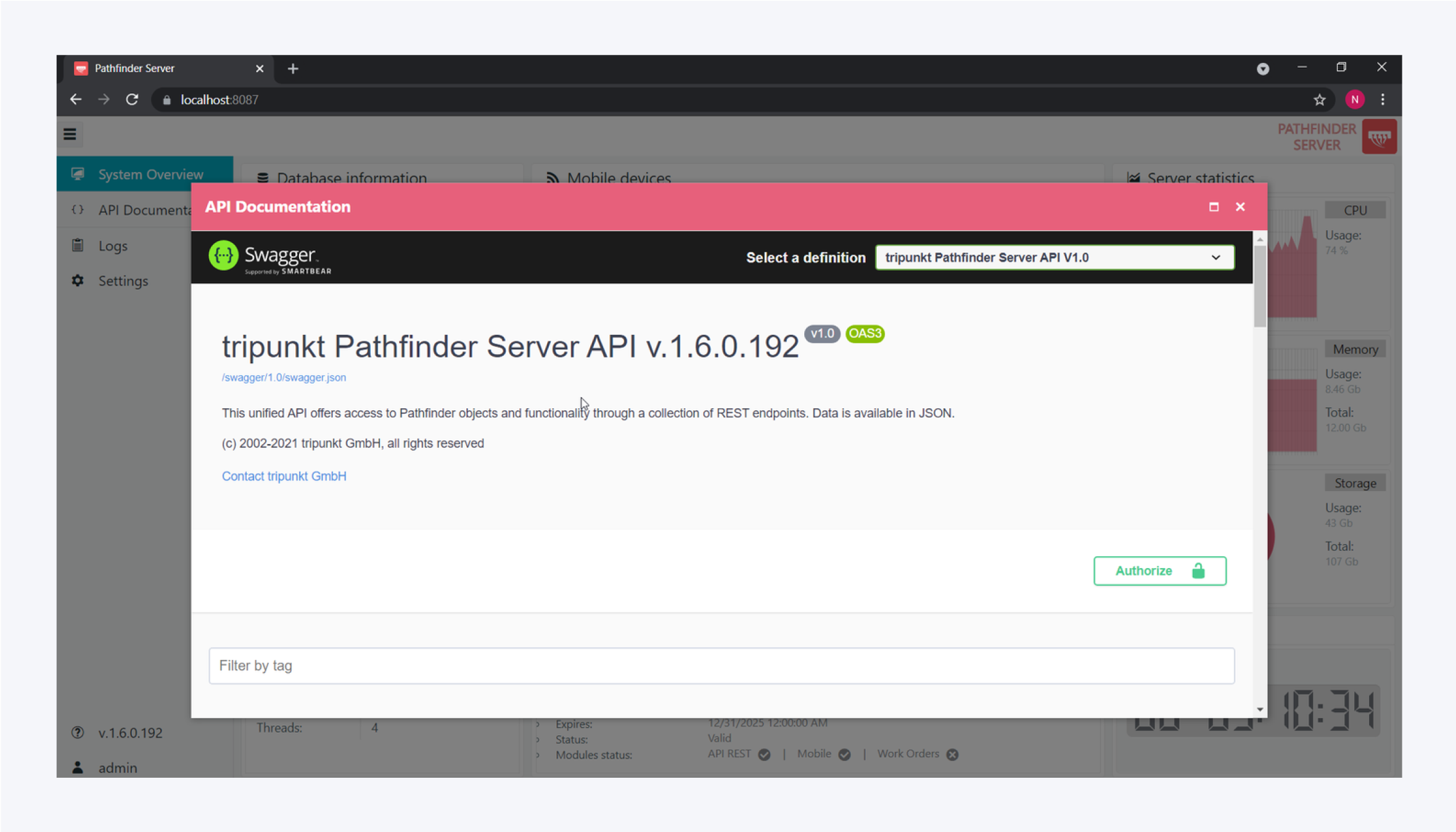
Task: Click the Logs clipboard icon
Action: pyautogui.click(x=78, y=245)
